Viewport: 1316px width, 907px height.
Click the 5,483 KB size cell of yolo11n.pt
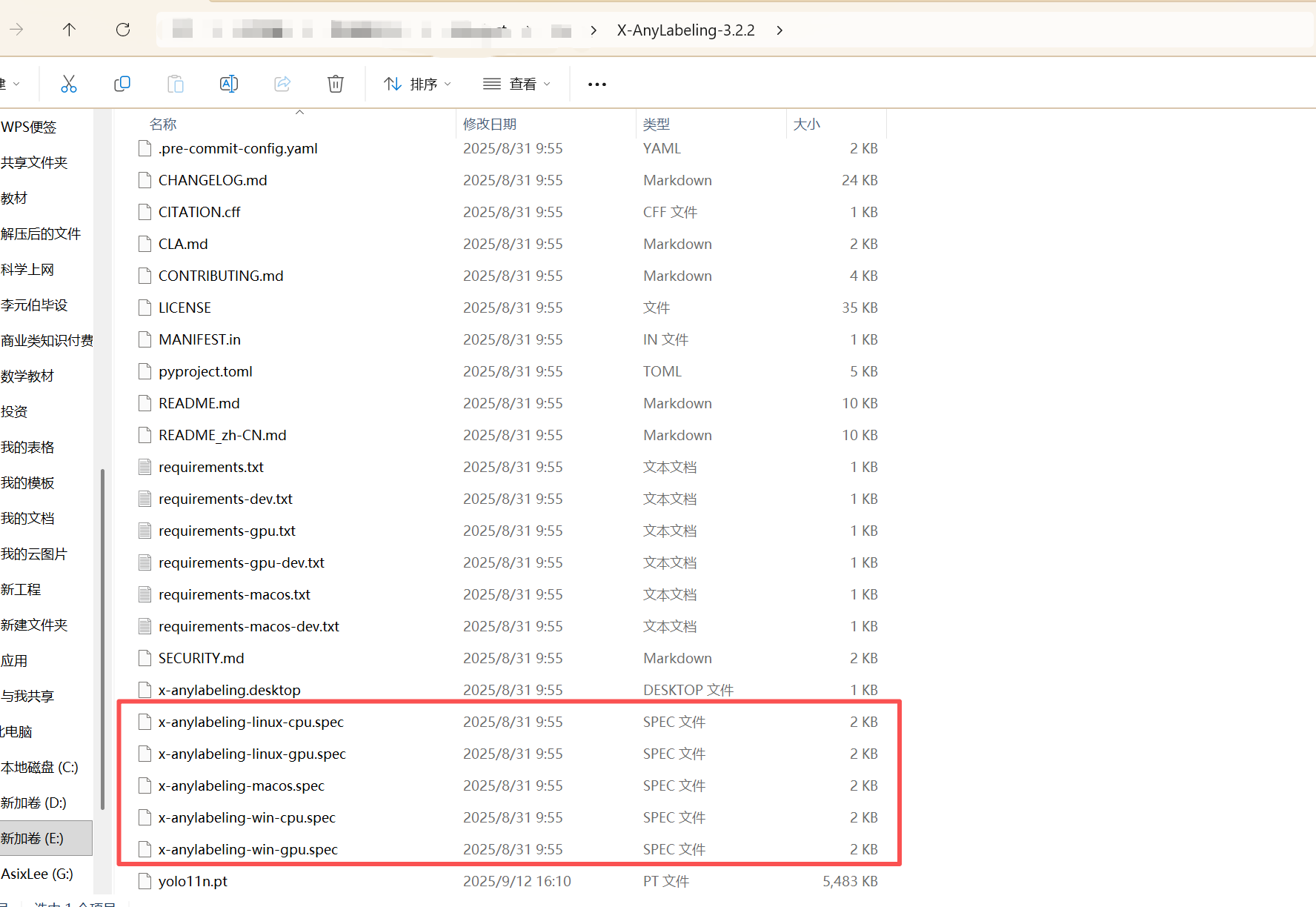pyautogui.click(x=850, y=882)
